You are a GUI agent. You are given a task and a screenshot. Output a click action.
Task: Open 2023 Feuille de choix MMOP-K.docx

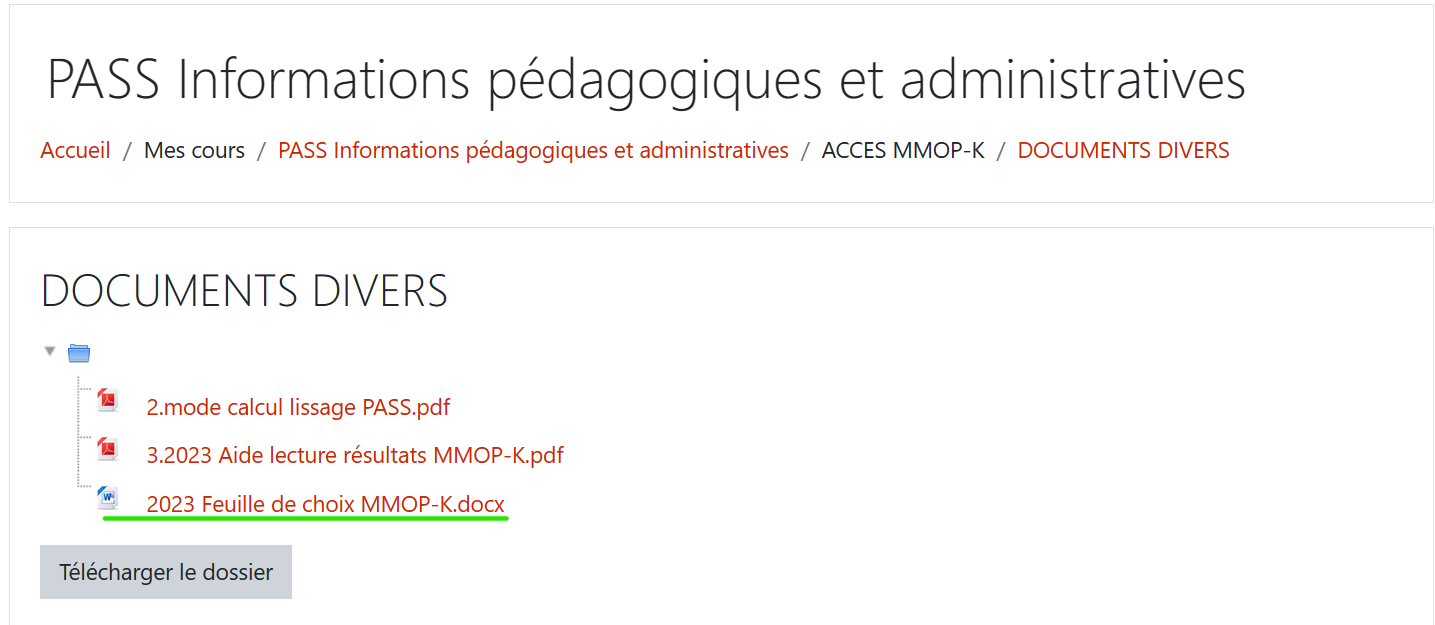coord(326,504)
